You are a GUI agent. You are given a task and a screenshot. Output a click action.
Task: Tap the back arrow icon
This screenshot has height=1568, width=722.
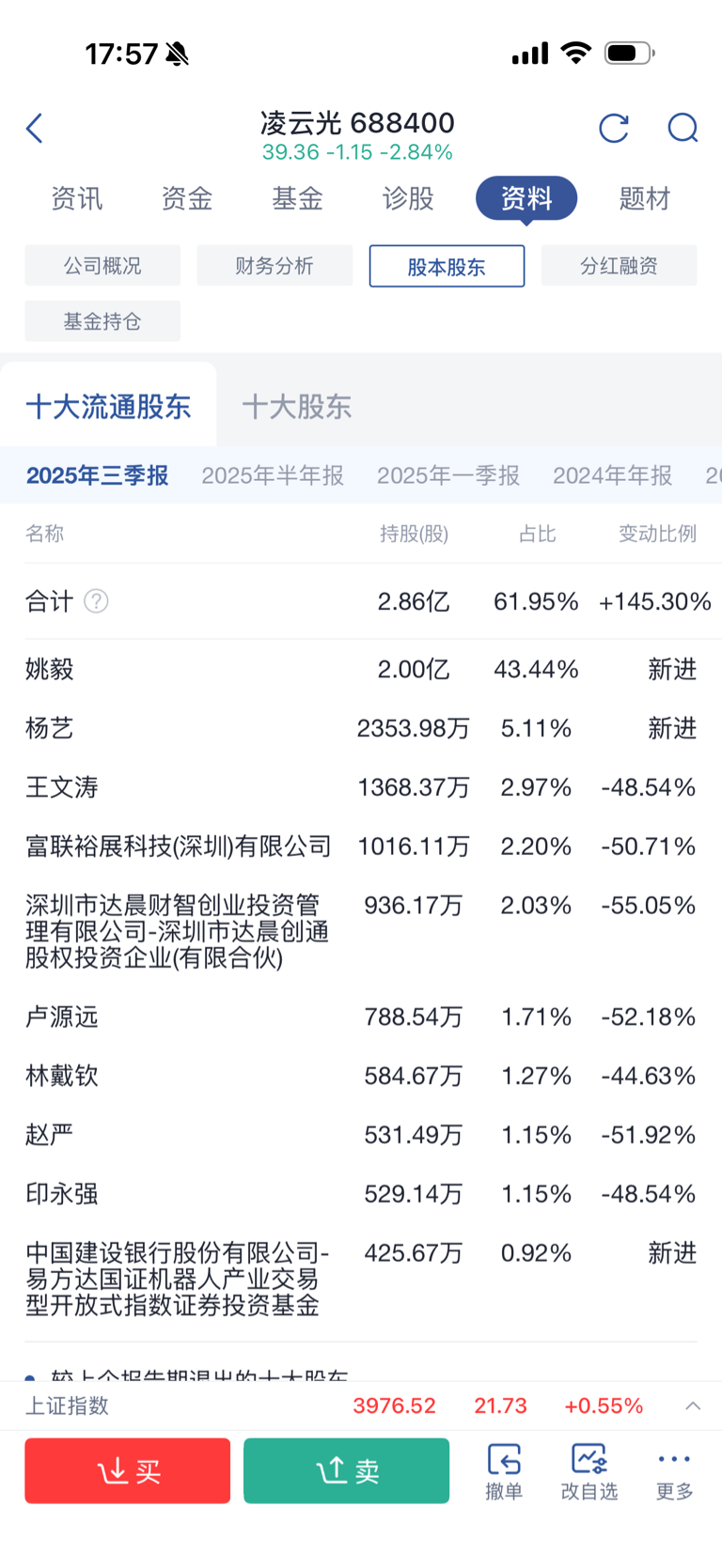pos(35,129)
